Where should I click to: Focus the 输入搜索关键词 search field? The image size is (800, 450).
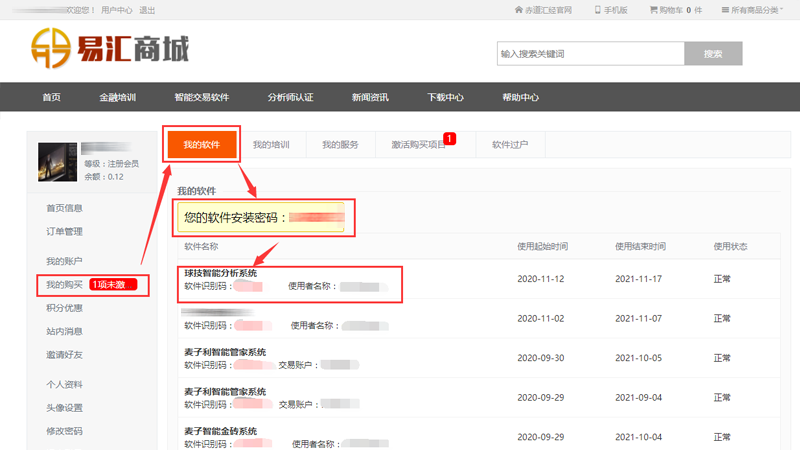click(590, 54)
